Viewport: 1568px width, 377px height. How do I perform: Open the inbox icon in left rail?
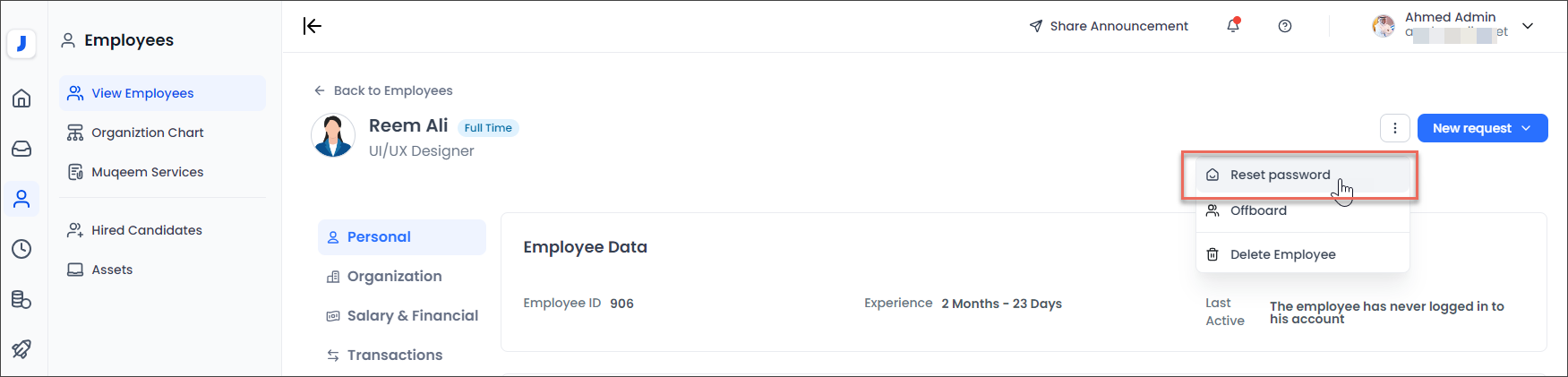(x=21, y=149)
